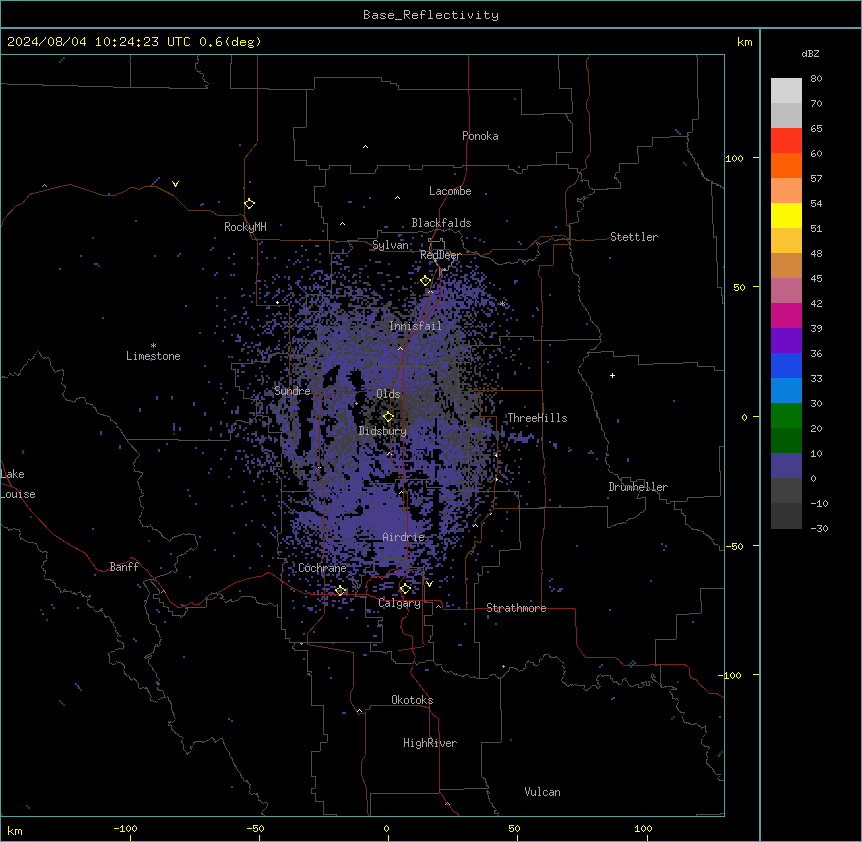The height and width of the screenshot is (842, 862).
Task: Click the yellow diamond marker below Cochrane label
Action: pyautogui.click(x=341, y=591)
